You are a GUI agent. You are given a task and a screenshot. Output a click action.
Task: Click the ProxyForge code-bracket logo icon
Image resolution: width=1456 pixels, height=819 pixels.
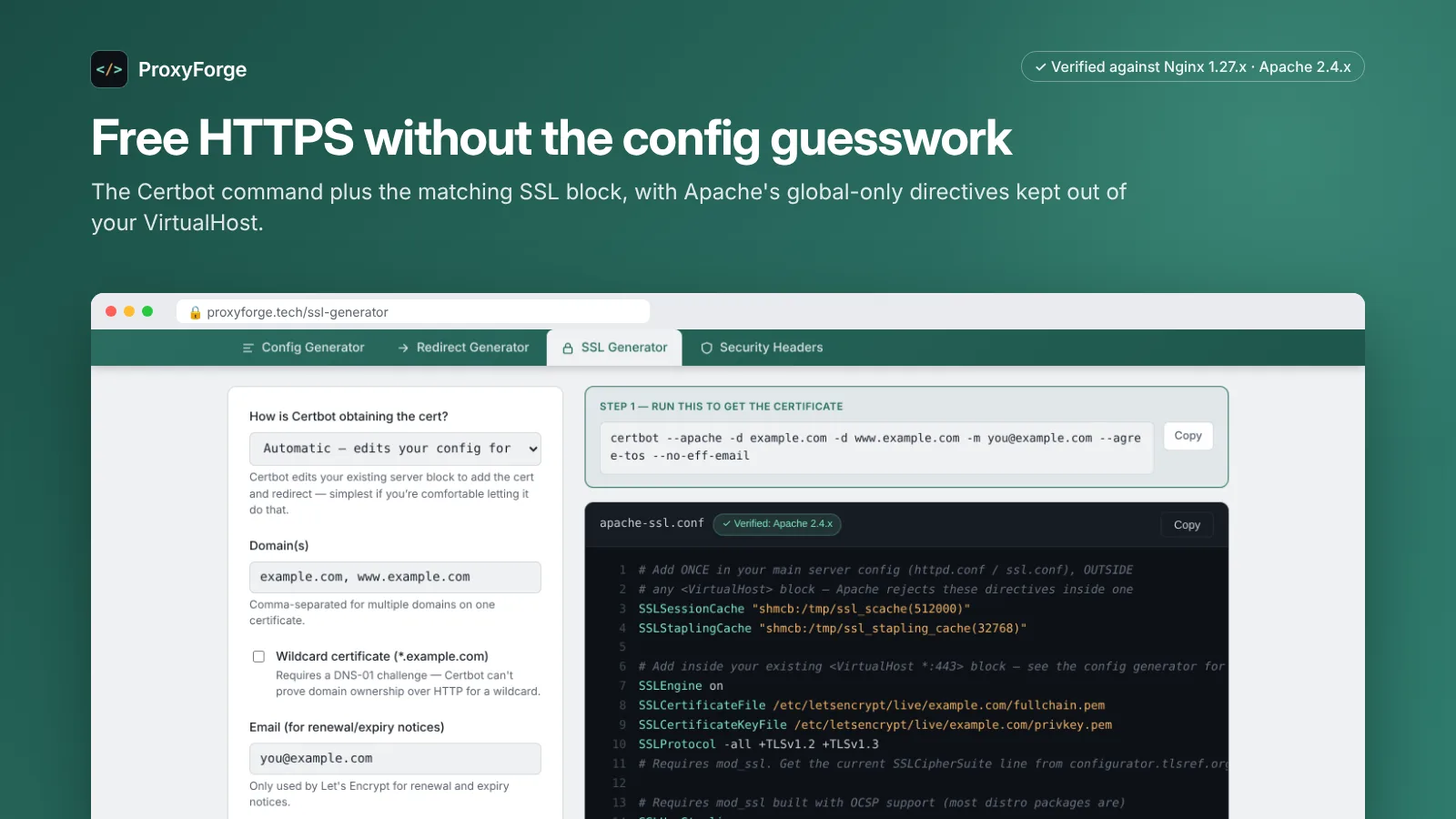pos(109,69)
